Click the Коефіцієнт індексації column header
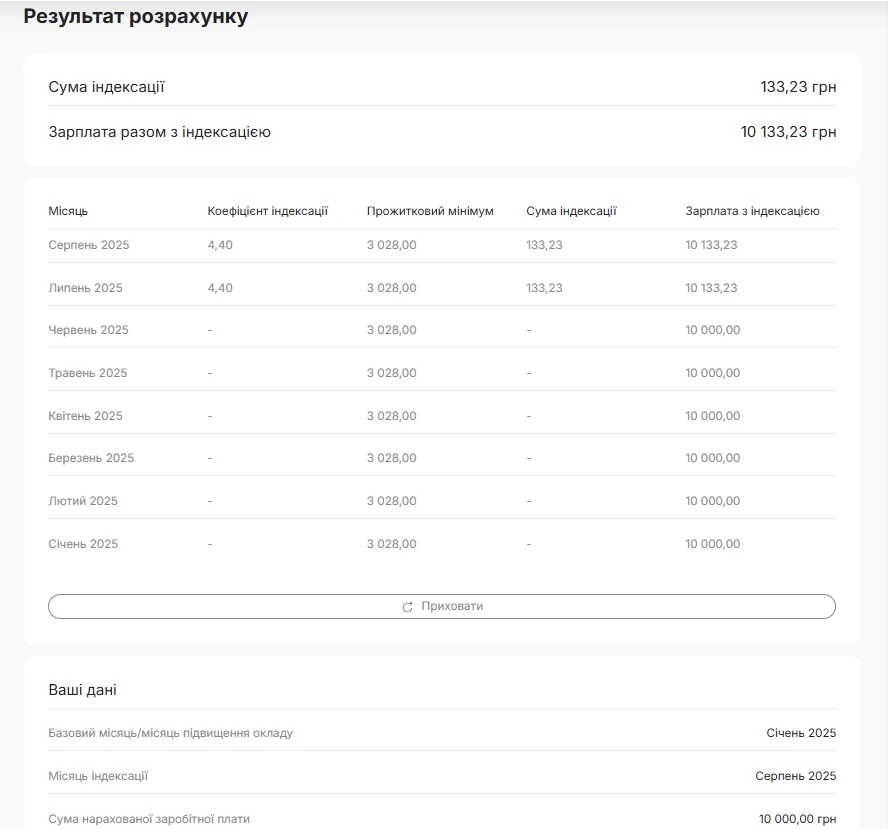888x829 pixels. [268, 211]
